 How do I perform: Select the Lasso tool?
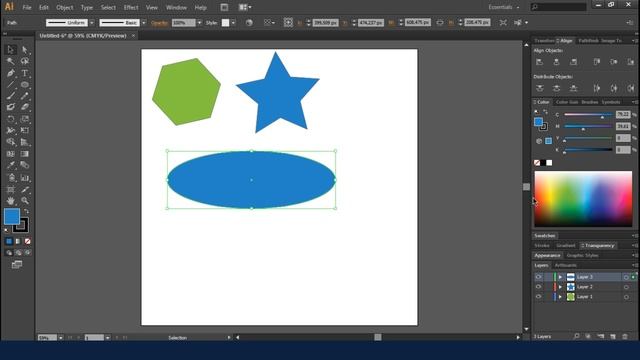point(25,61)
